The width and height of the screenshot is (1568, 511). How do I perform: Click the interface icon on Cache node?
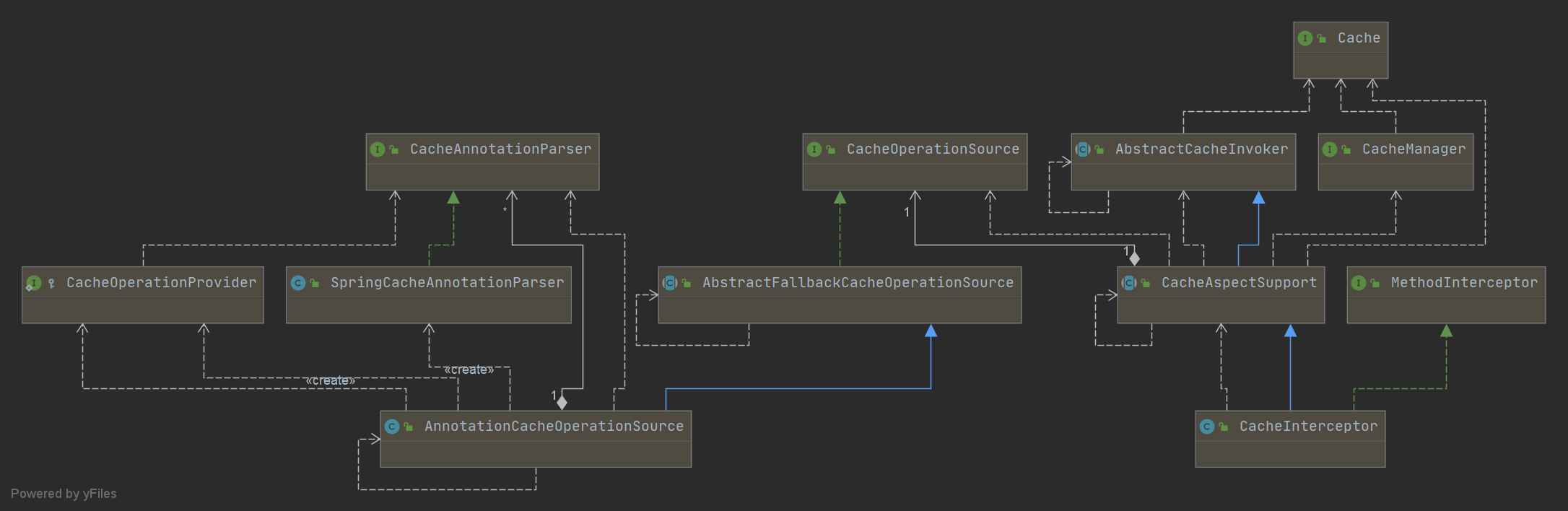[1305, 38]
